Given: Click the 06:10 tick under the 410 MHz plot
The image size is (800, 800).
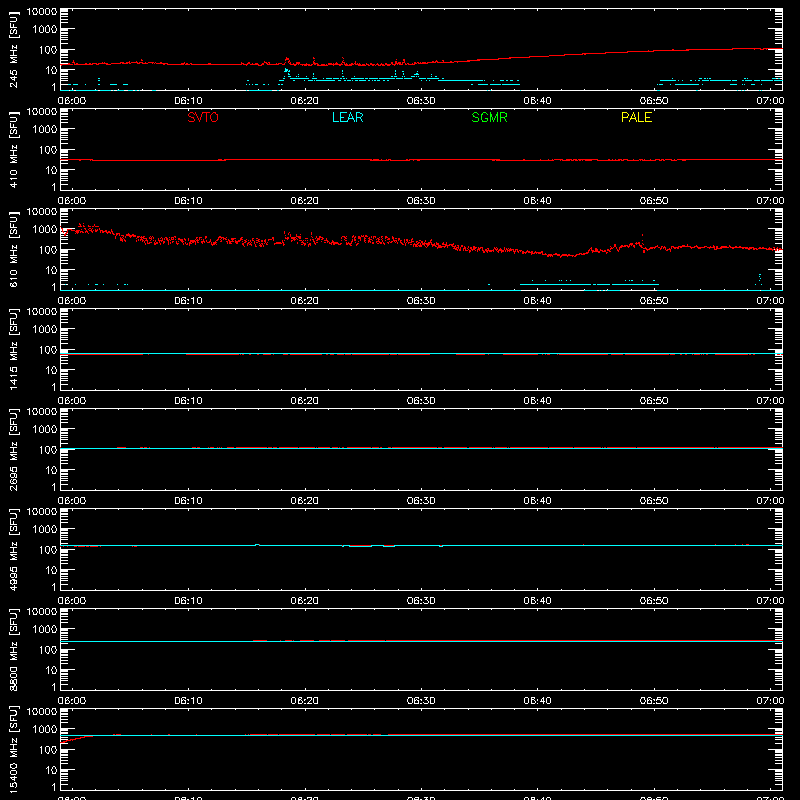Looking at the screenshot, I should 188,201.
